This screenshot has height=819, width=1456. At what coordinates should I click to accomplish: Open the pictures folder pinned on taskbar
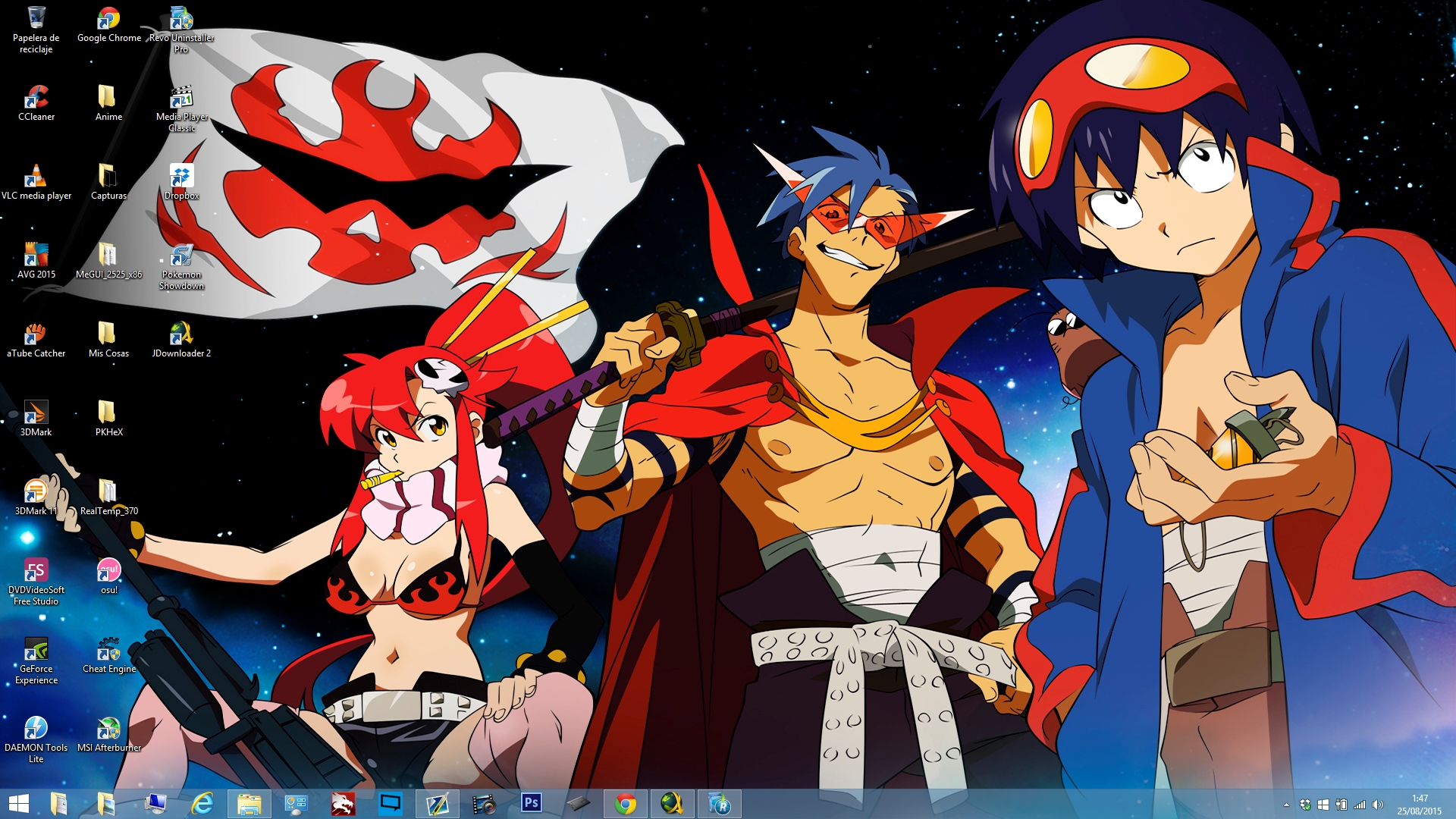pyautogui.click(x=106, y=804)
